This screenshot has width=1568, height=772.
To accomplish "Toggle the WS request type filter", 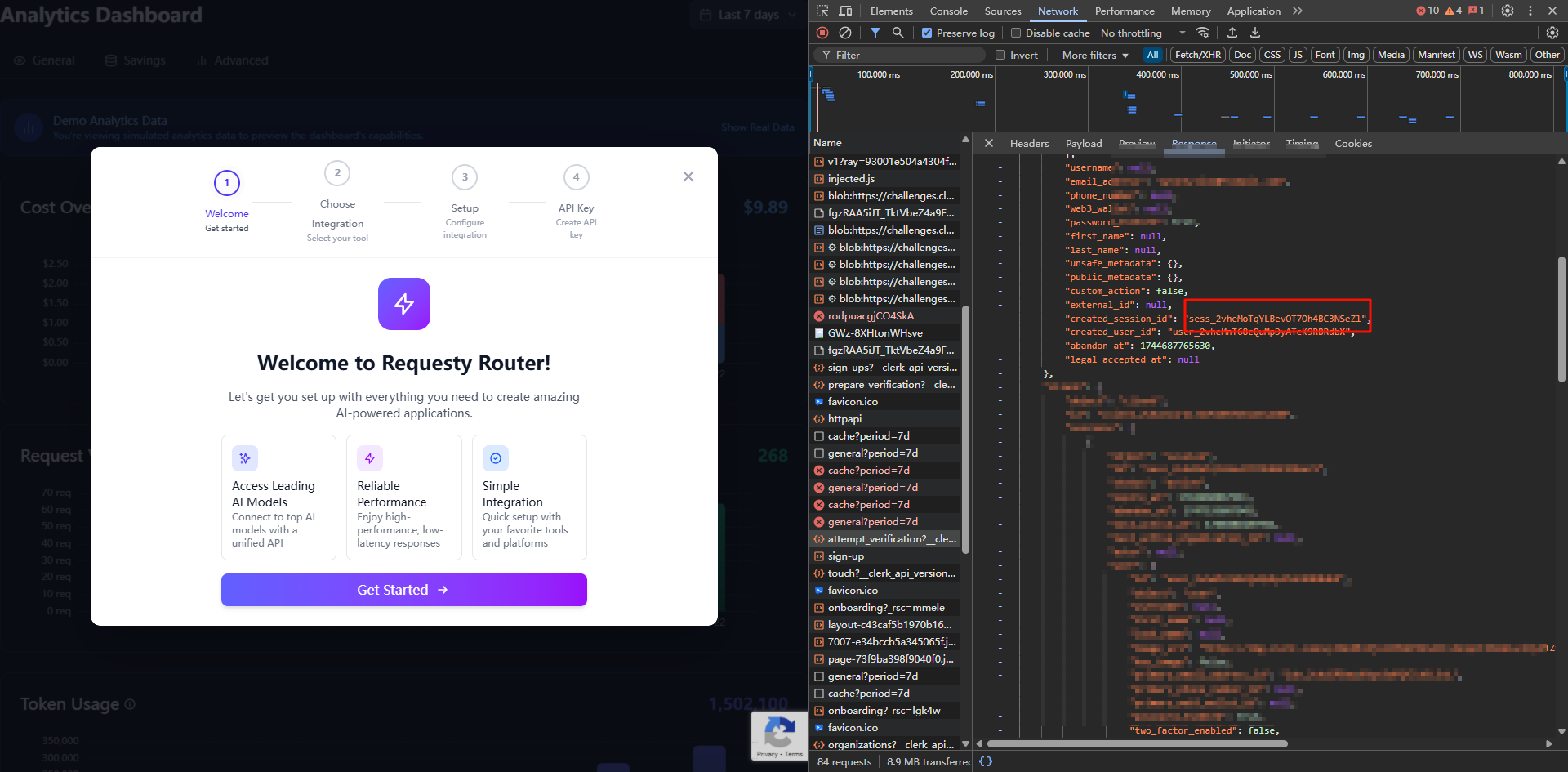I will pyautogui.click(x=1475, y=55).
